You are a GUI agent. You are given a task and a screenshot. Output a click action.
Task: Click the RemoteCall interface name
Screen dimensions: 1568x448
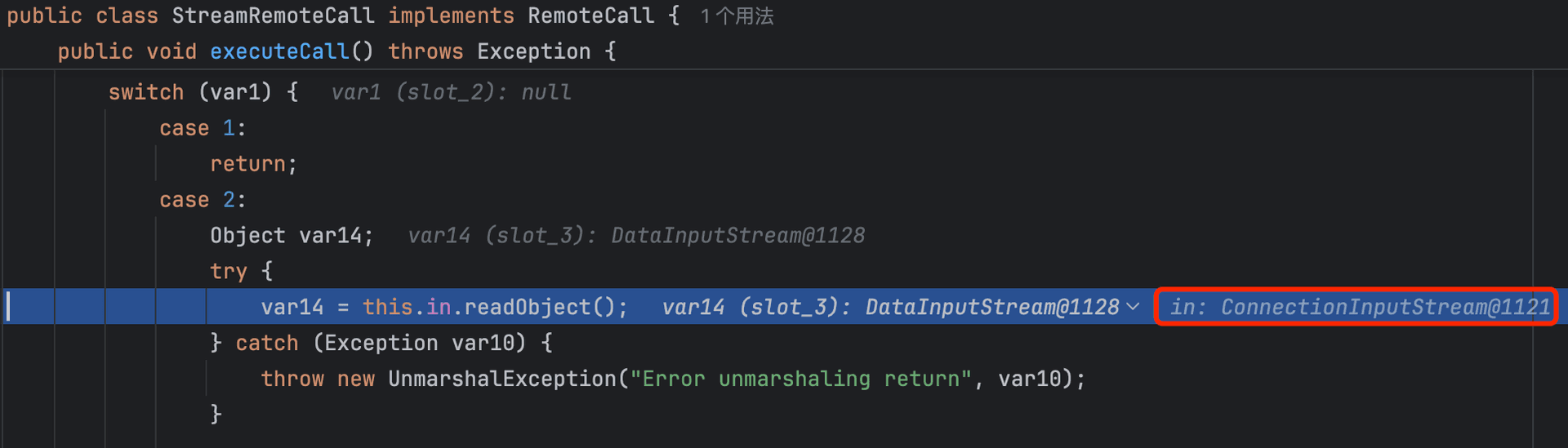point(591,16)
